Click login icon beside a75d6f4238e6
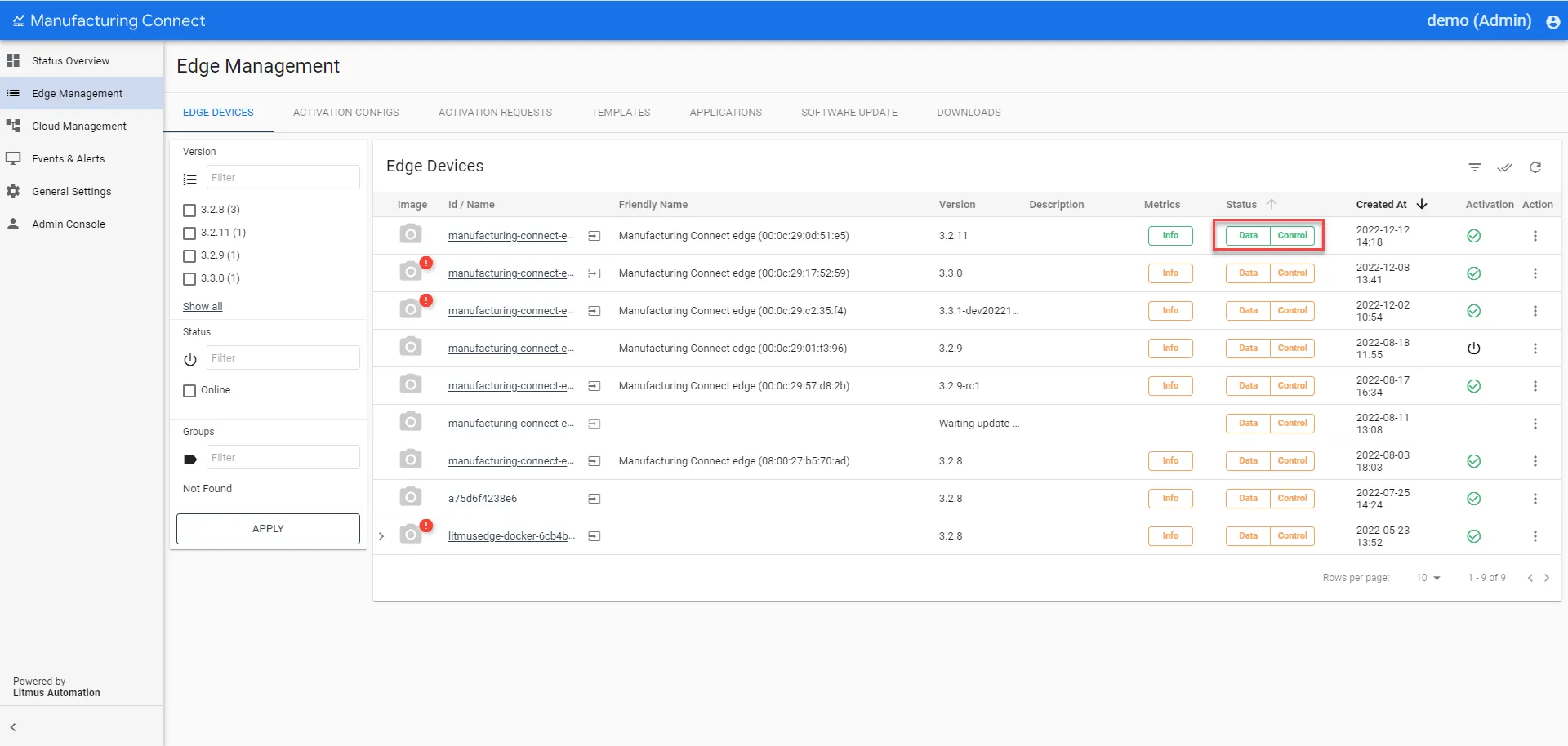This screenshot has width=1568, height=746. click(595, 499)
